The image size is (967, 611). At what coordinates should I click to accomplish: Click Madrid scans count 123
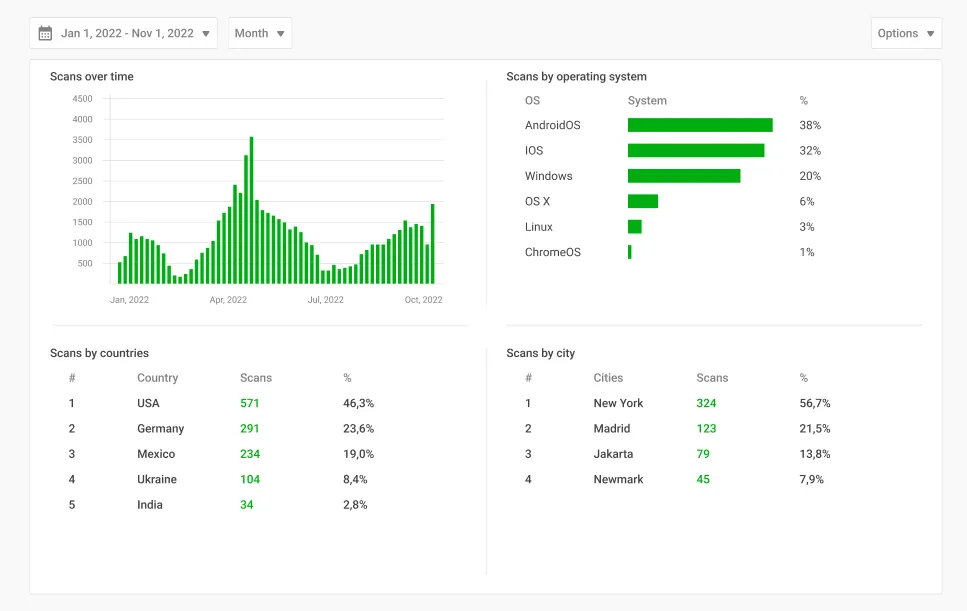pos(706,429)
